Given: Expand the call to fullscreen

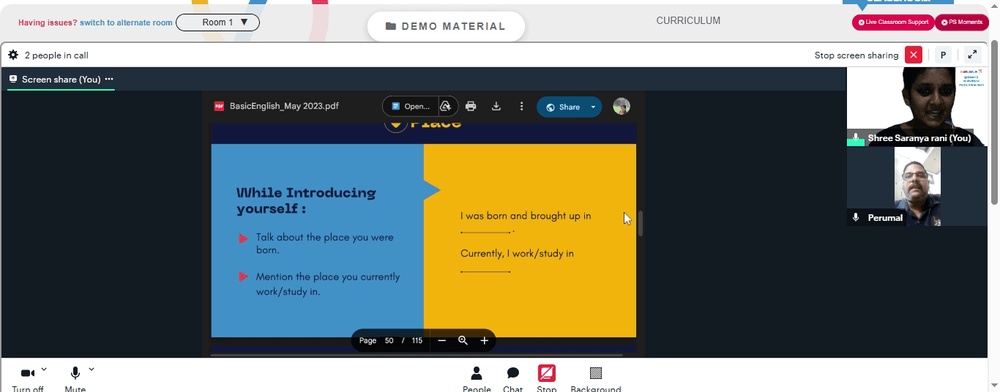Looking at the screenshot, I should [x=973, y=55].
